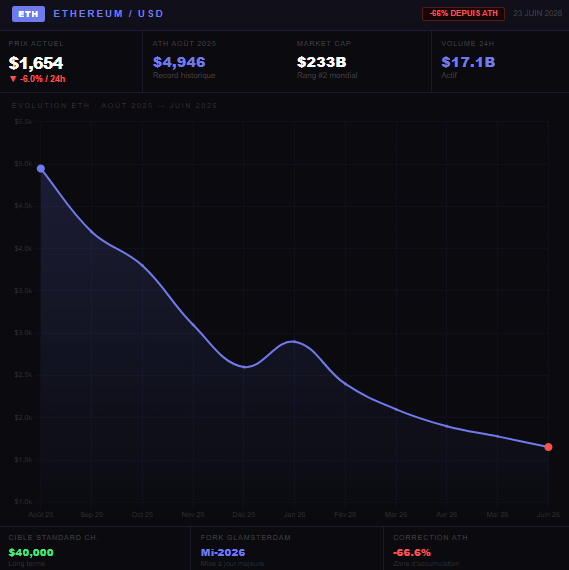This screenshot has width=569, height=570.
Task: Click the market cap value $233B
Action: [x=321, y=62]
